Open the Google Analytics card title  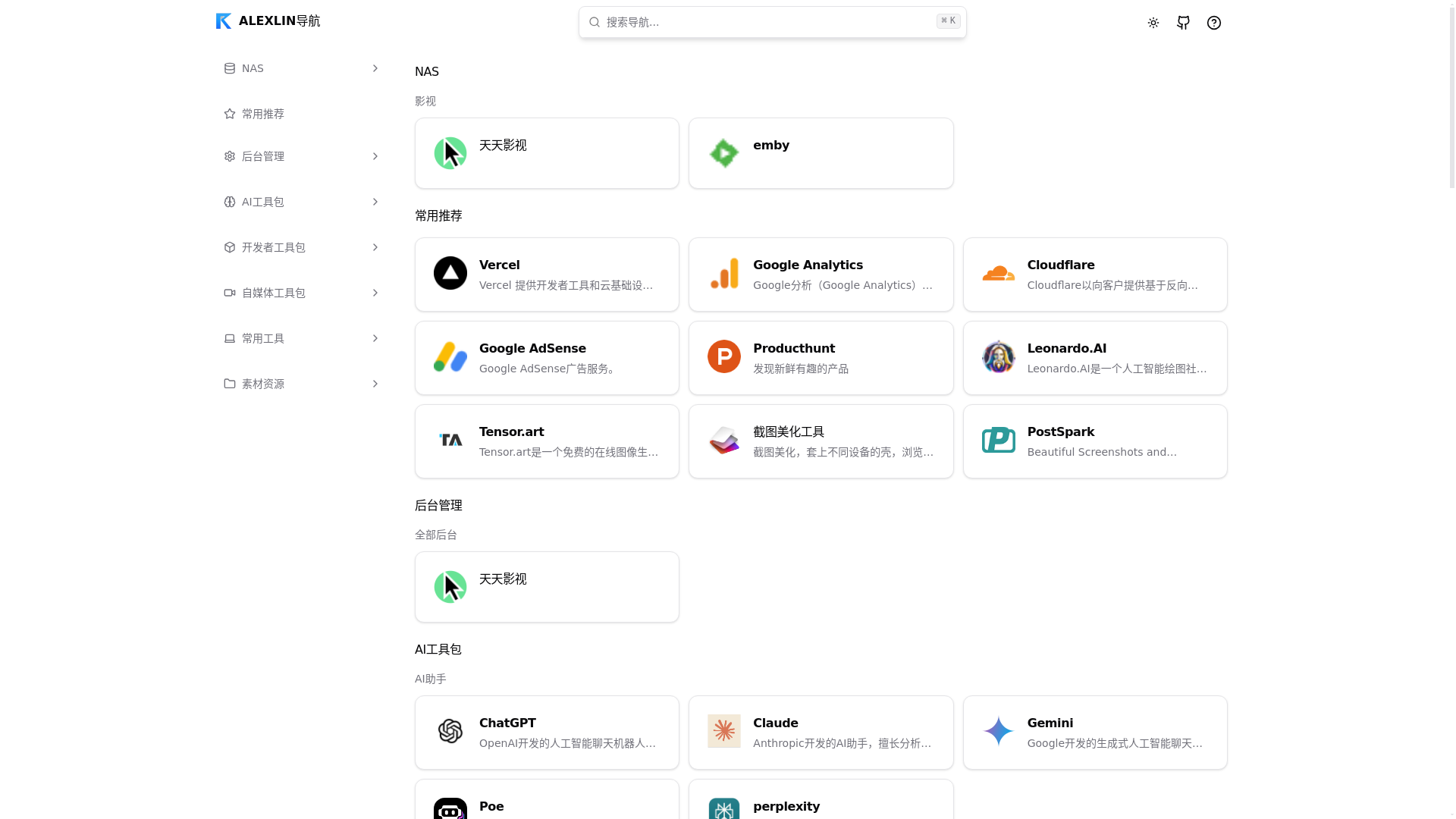[x=808, y=265]
